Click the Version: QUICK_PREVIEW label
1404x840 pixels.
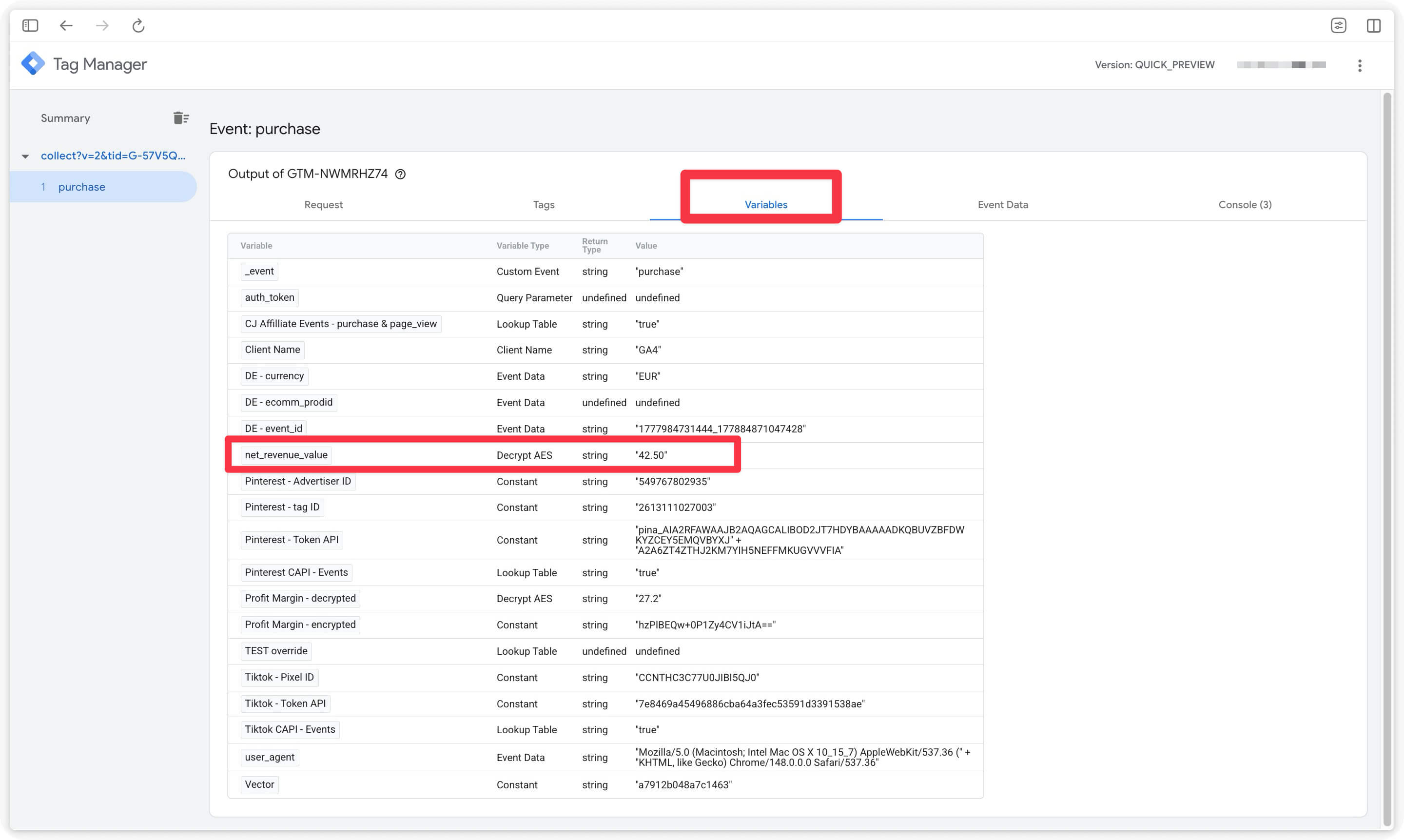[1154, 65]
